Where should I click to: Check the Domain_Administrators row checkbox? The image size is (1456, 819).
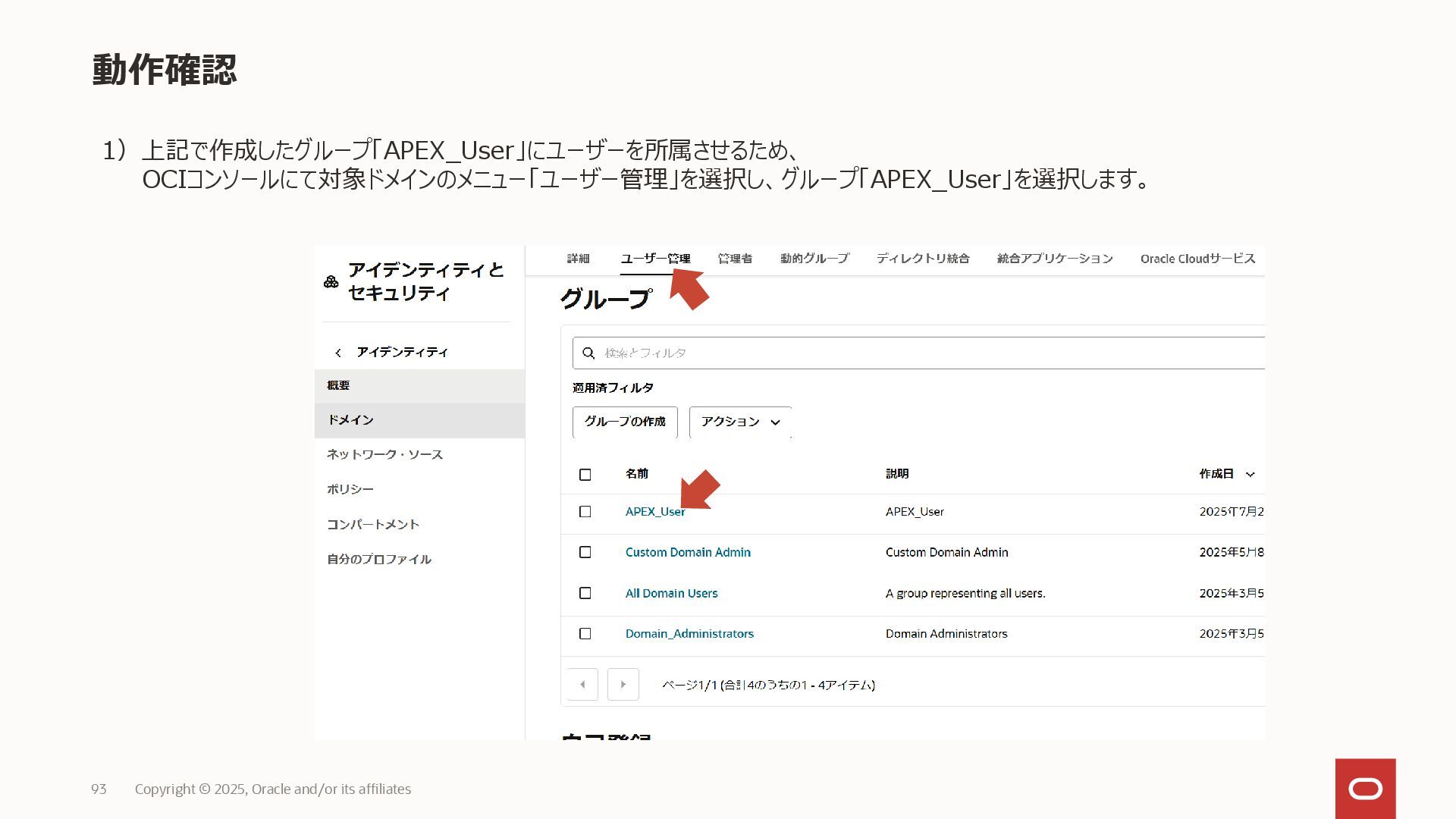[585, 634]
